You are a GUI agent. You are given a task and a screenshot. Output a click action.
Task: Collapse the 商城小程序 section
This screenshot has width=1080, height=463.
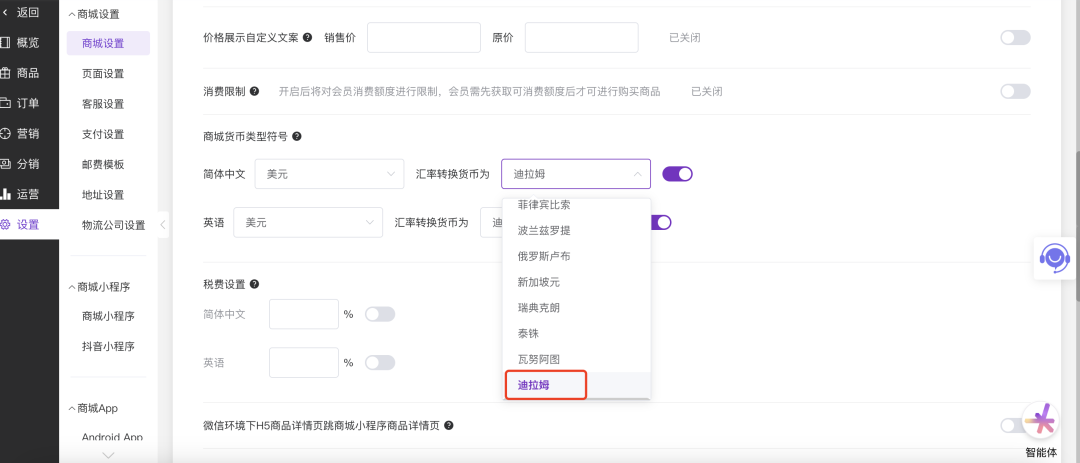pos(70,286)
